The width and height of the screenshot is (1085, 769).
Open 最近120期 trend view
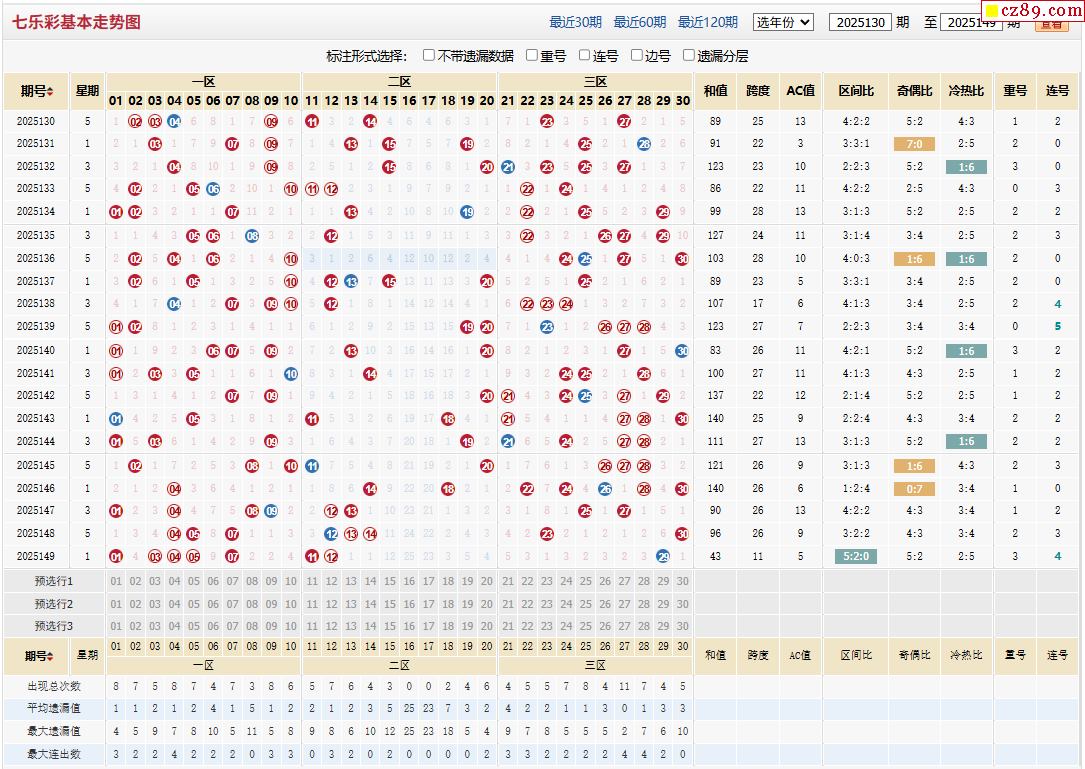(x=707, y=22)
